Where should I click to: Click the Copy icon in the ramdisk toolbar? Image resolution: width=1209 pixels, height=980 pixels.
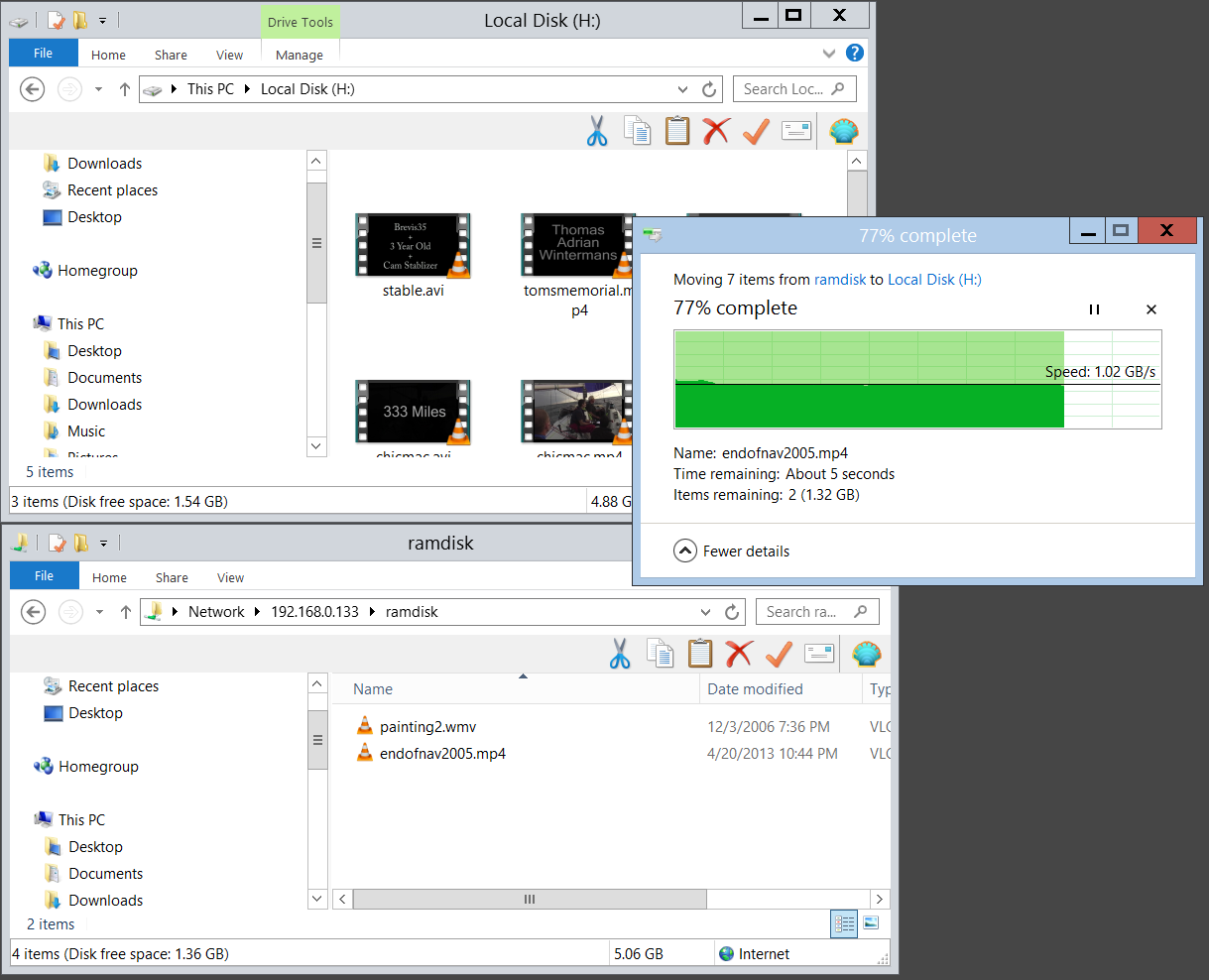click(x=661, y=653)
